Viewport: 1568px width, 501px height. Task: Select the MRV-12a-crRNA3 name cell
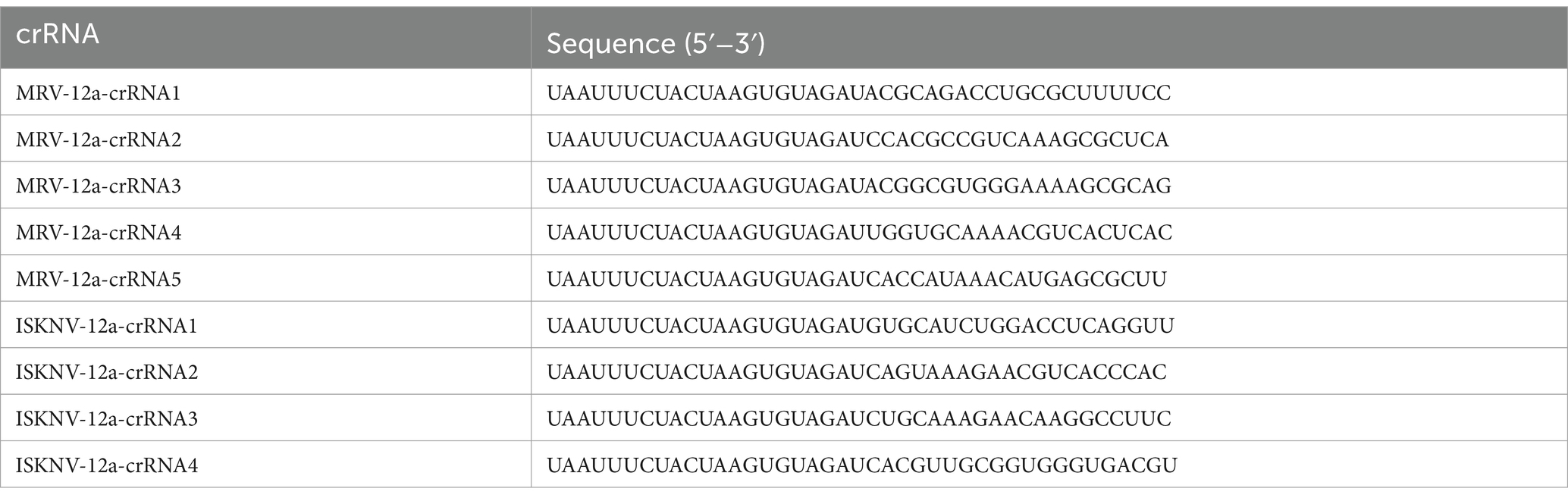[265, 185]
